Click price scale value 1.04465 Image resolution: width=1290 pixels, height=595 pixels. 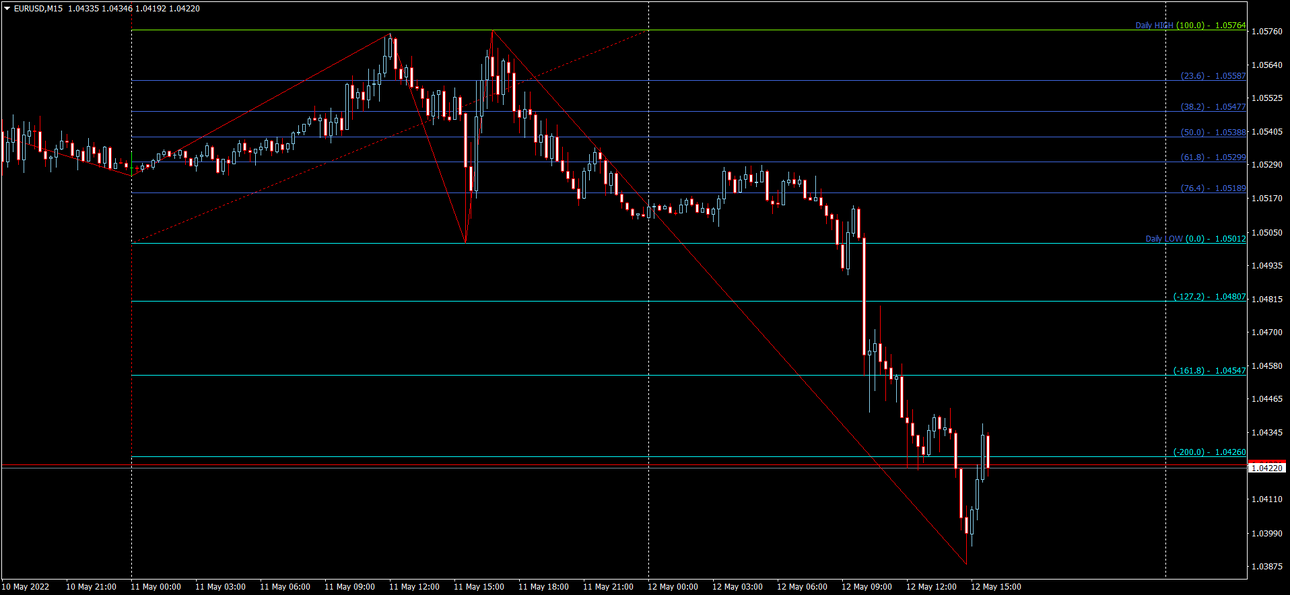[1267, 399]
